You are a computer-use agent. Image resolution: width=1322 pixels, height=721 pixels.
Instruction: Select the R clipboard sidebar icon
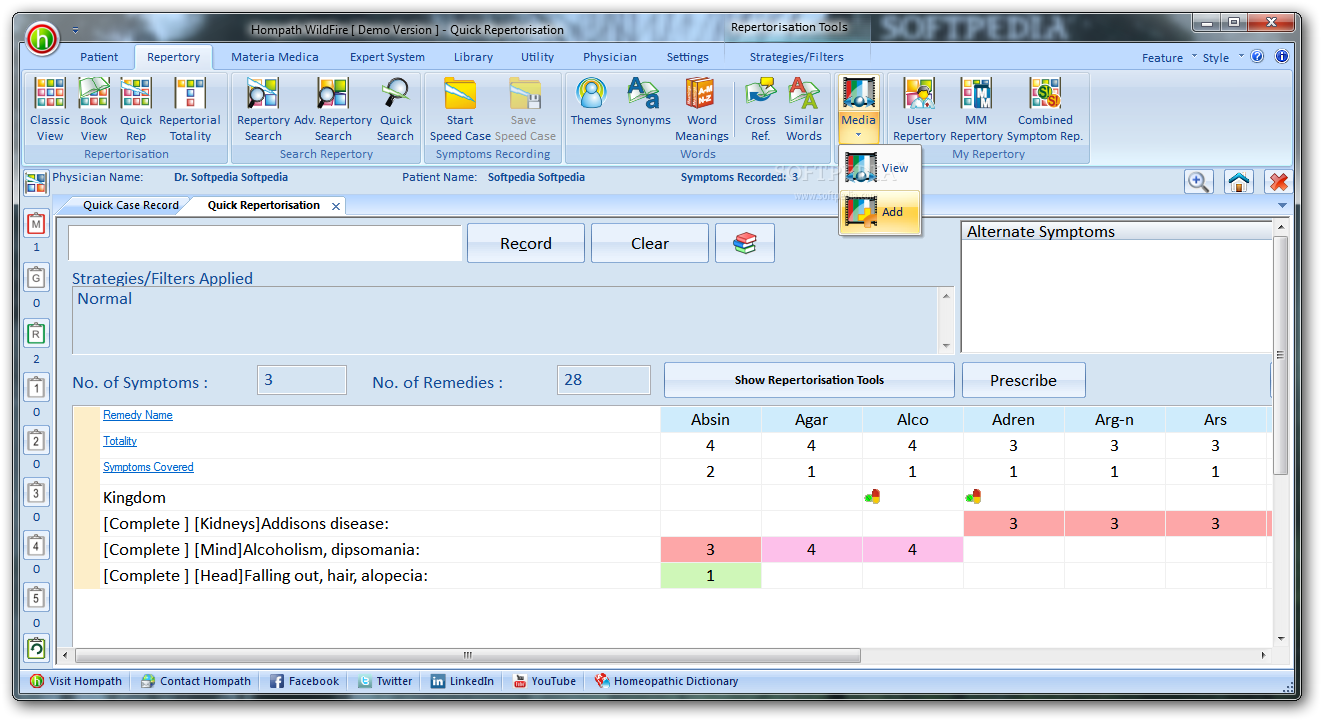coord(36,333)
